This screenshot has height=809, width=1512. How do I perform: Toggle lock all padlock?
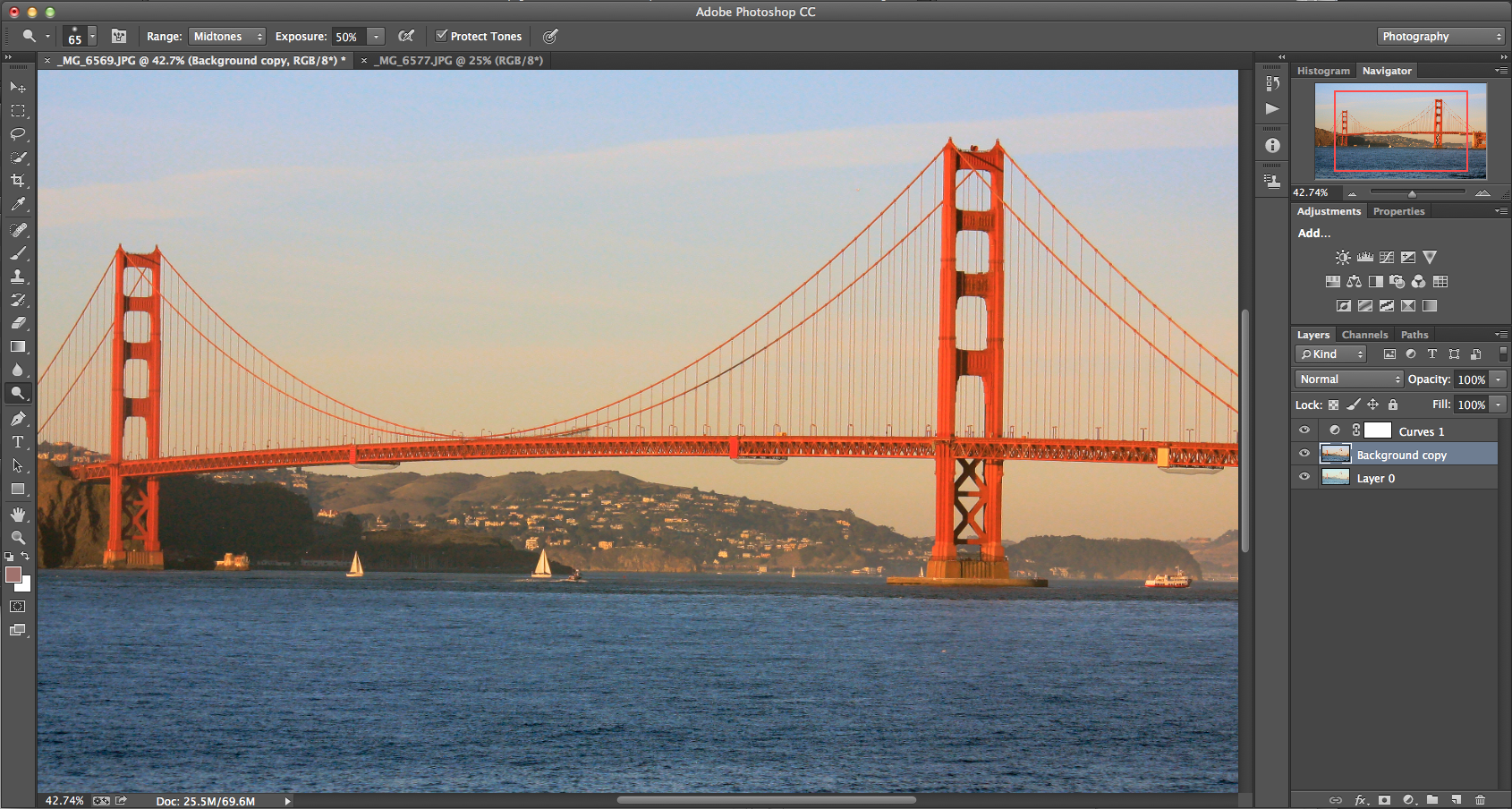[x=1393, y=404]
